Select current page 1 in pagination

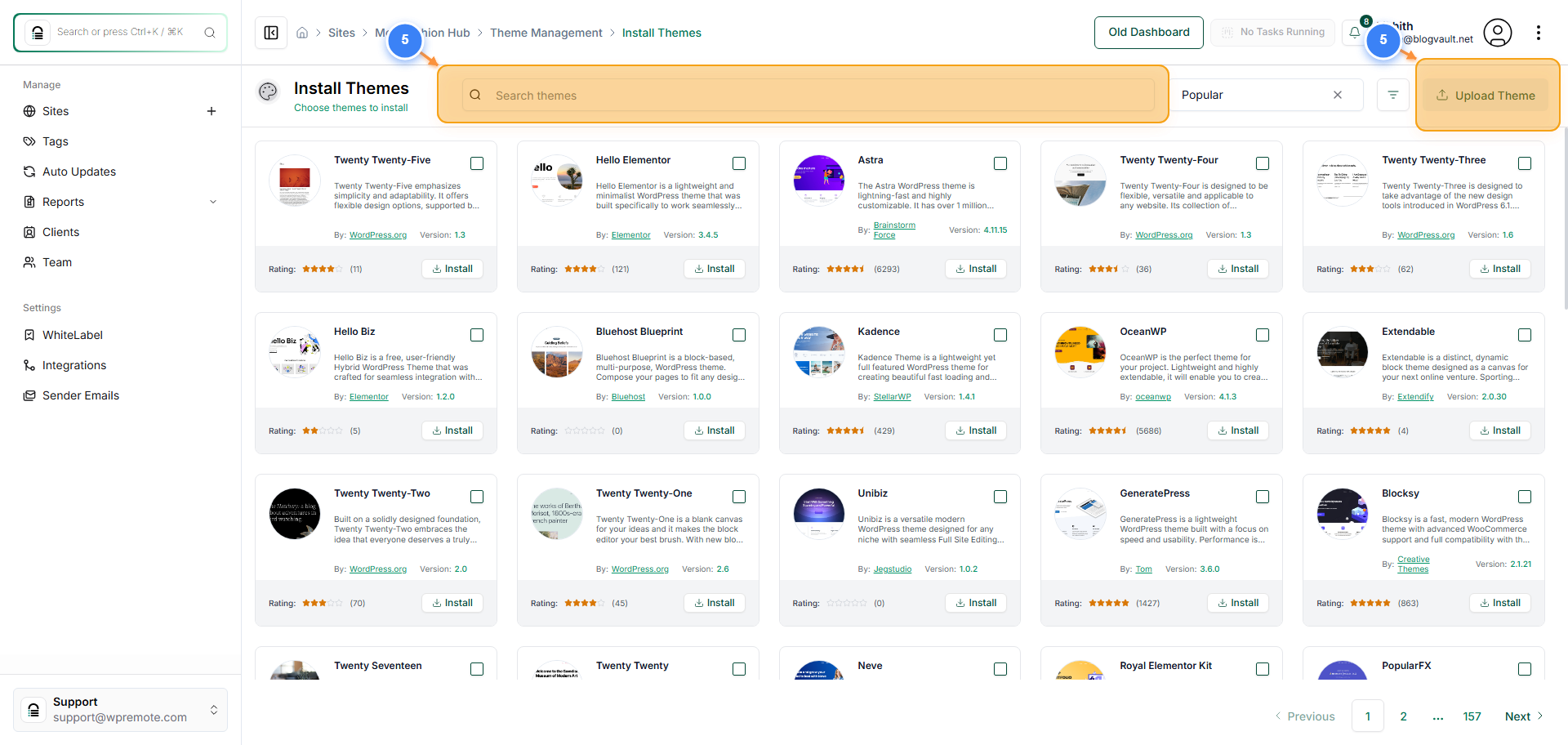[1368, 716]
